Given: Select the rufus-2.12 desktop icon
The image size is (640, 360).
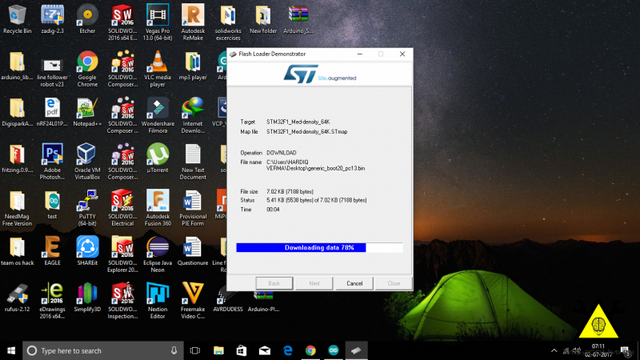Looking at the screenshot, I should (x=17, y=298).
